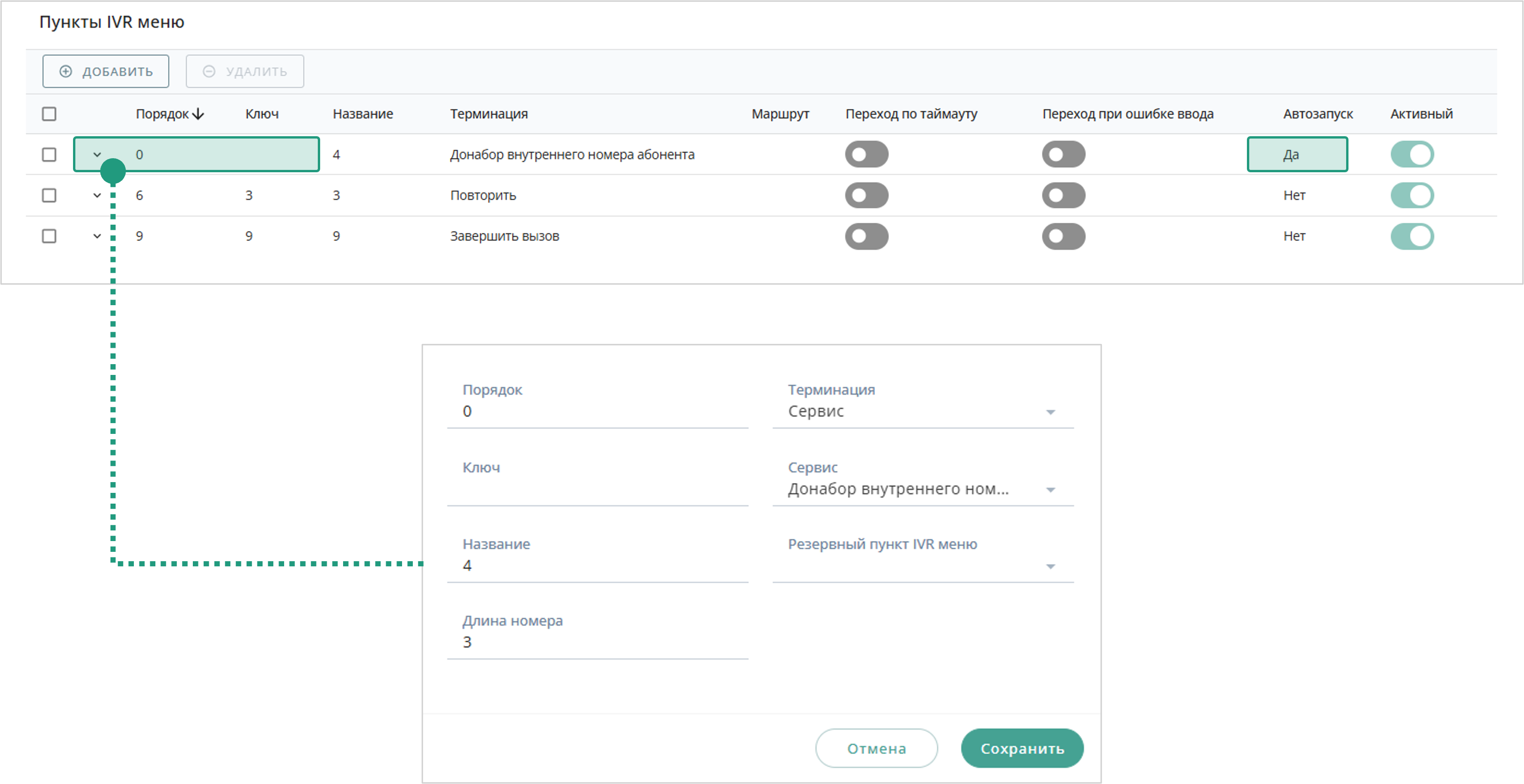Expand the row with order 0
The height and width of the screenshot is (784, 1524).
pyautogui.click(x=97, y=154)
